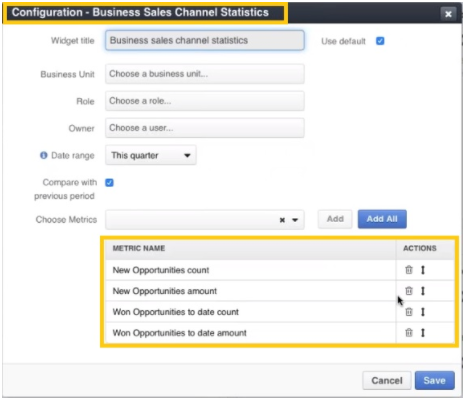Viewport: 465px width, 400px height.
Task: Uncheck the Use default checkbox
Action: [380, 41]
